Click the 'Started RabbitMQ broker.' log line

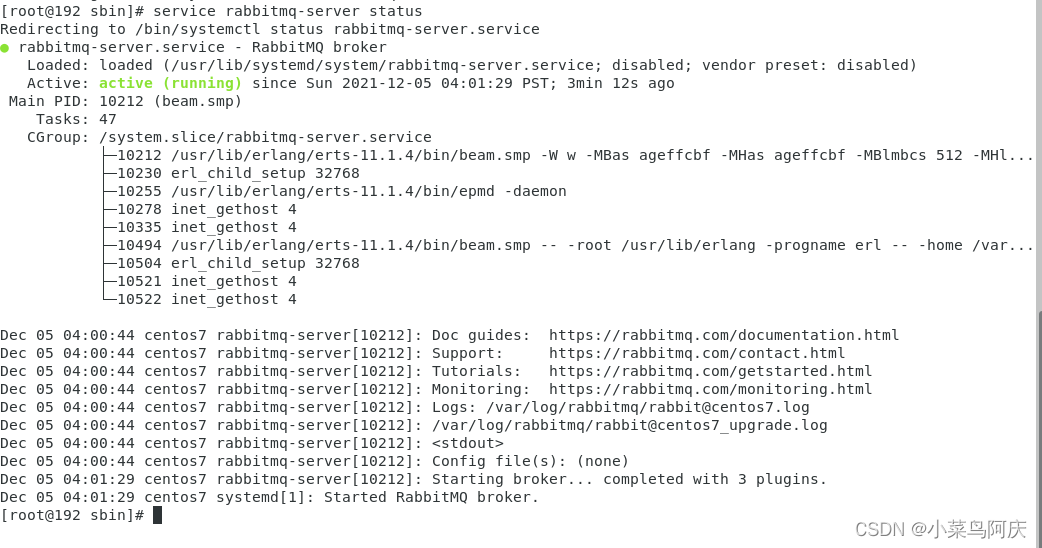(431, 497)
